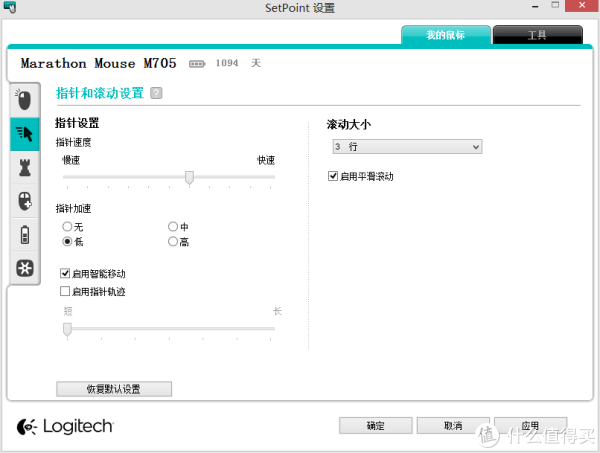Click the help question mark icon

click(x=156, y=93)
